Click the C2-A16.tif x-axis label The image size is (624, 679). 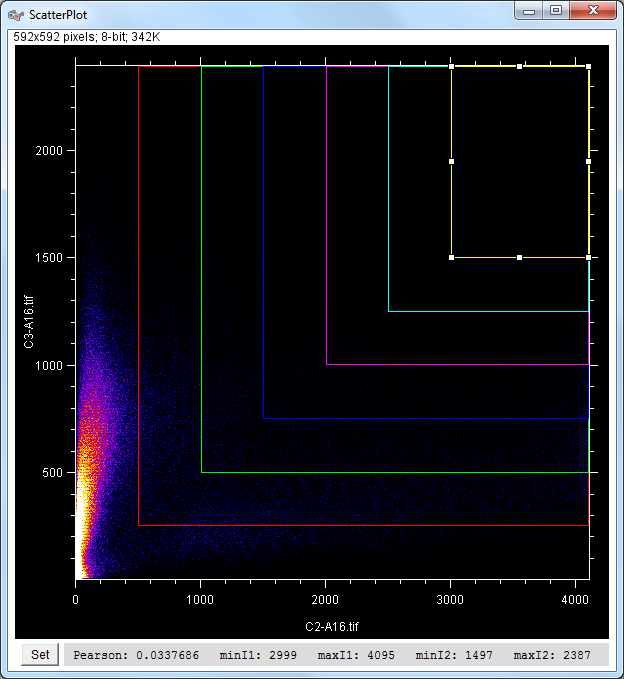[x=332, y=626]
